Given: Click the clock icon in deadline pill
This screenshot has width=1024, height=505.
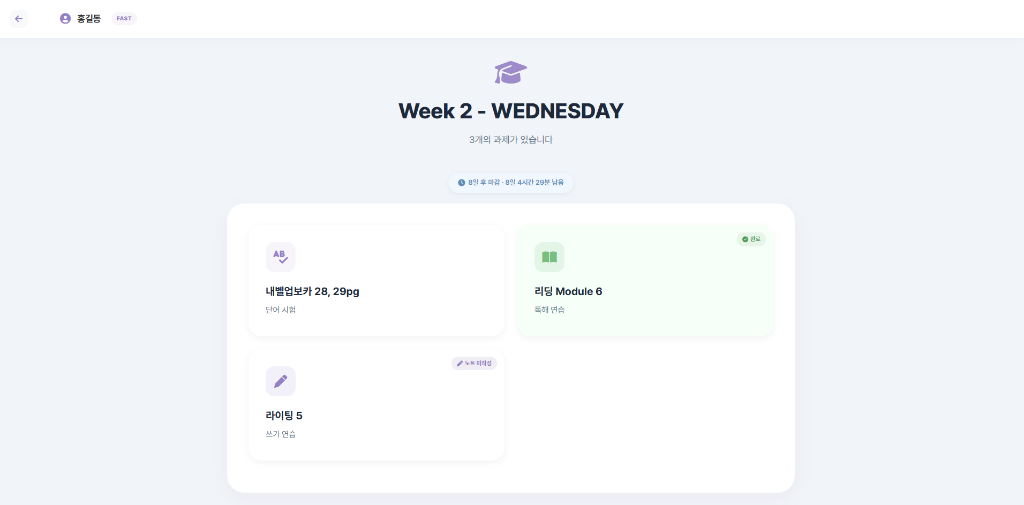Looking at the screenshot, I should click(x=461, y=183).
